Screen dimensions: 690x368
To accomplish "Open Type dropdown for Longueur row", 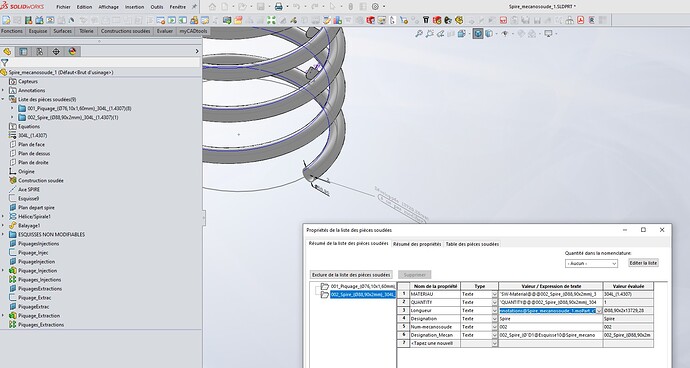I will coord(494,310).
